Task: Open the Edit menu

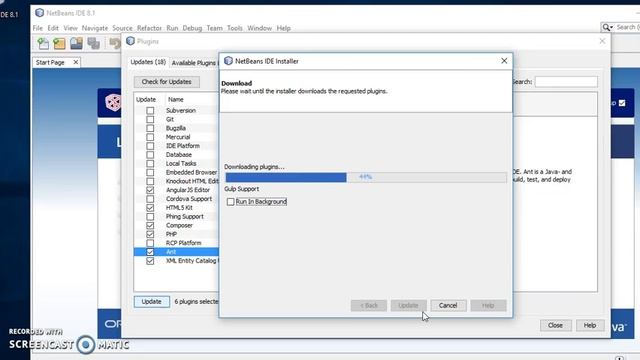Action: tap(53, 28)
